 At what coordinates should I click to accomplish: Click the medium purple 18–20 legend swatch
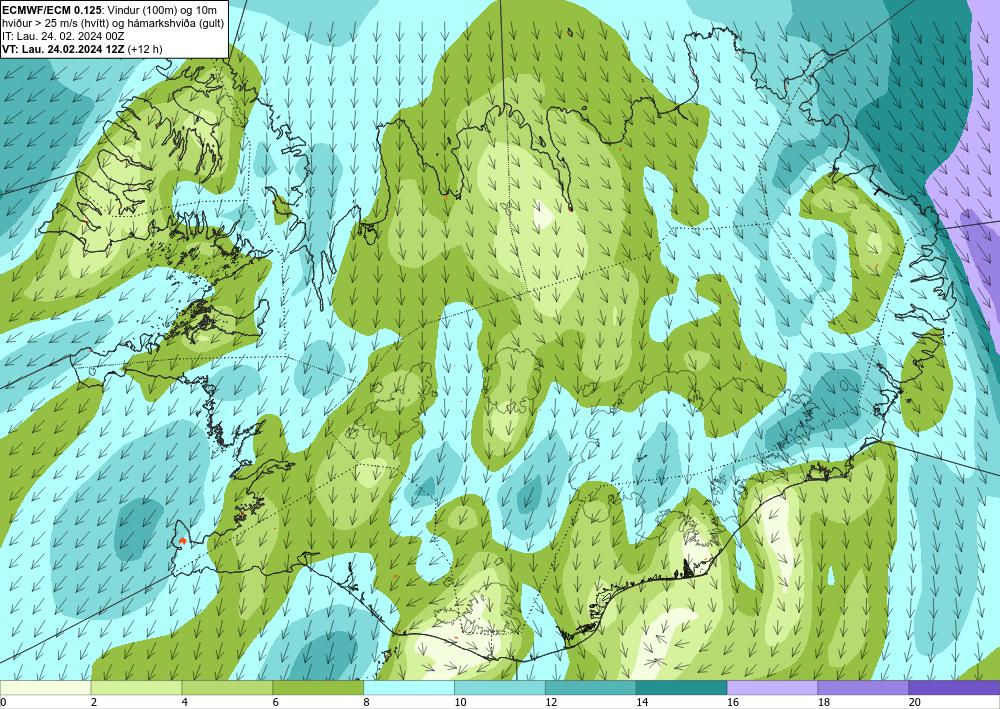[x=864, y=688]
